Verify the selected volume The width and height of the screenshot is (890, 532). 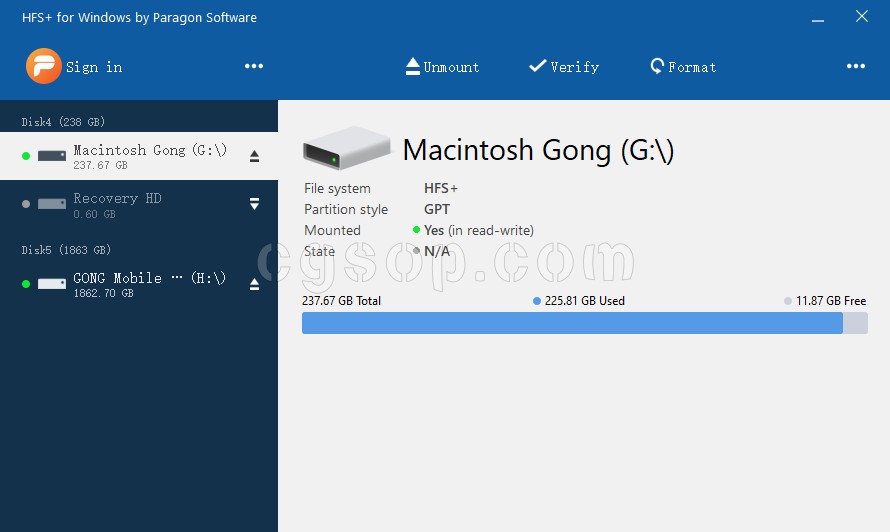coord(564,67)
